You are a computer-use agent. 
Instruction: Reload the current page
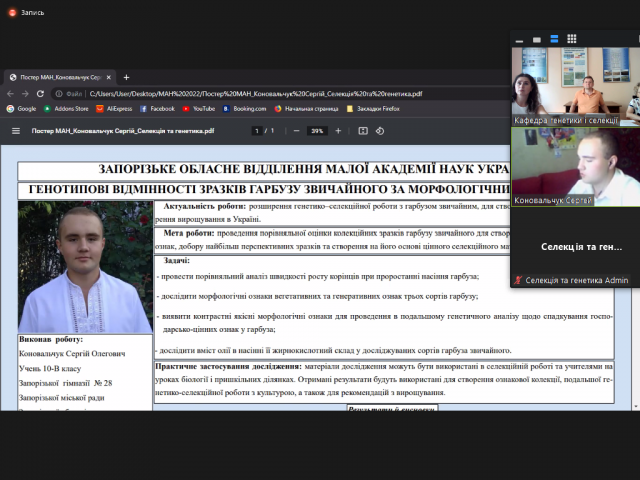click(x=40, y=93)
